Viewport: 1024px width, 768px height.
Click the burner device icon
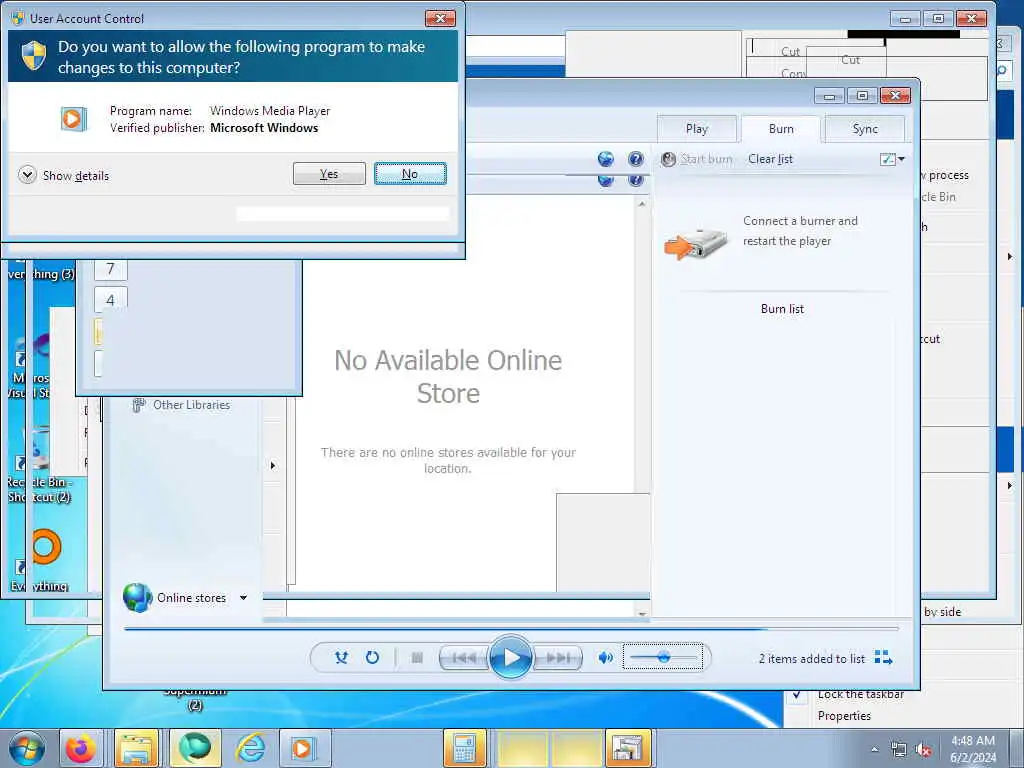pyautogui.click(x=696, y=244)
